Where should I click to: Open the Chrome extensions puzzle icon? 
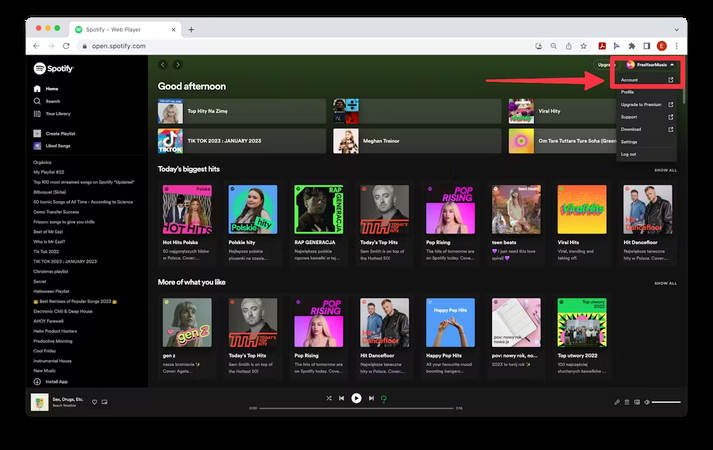tap(632, 46)
